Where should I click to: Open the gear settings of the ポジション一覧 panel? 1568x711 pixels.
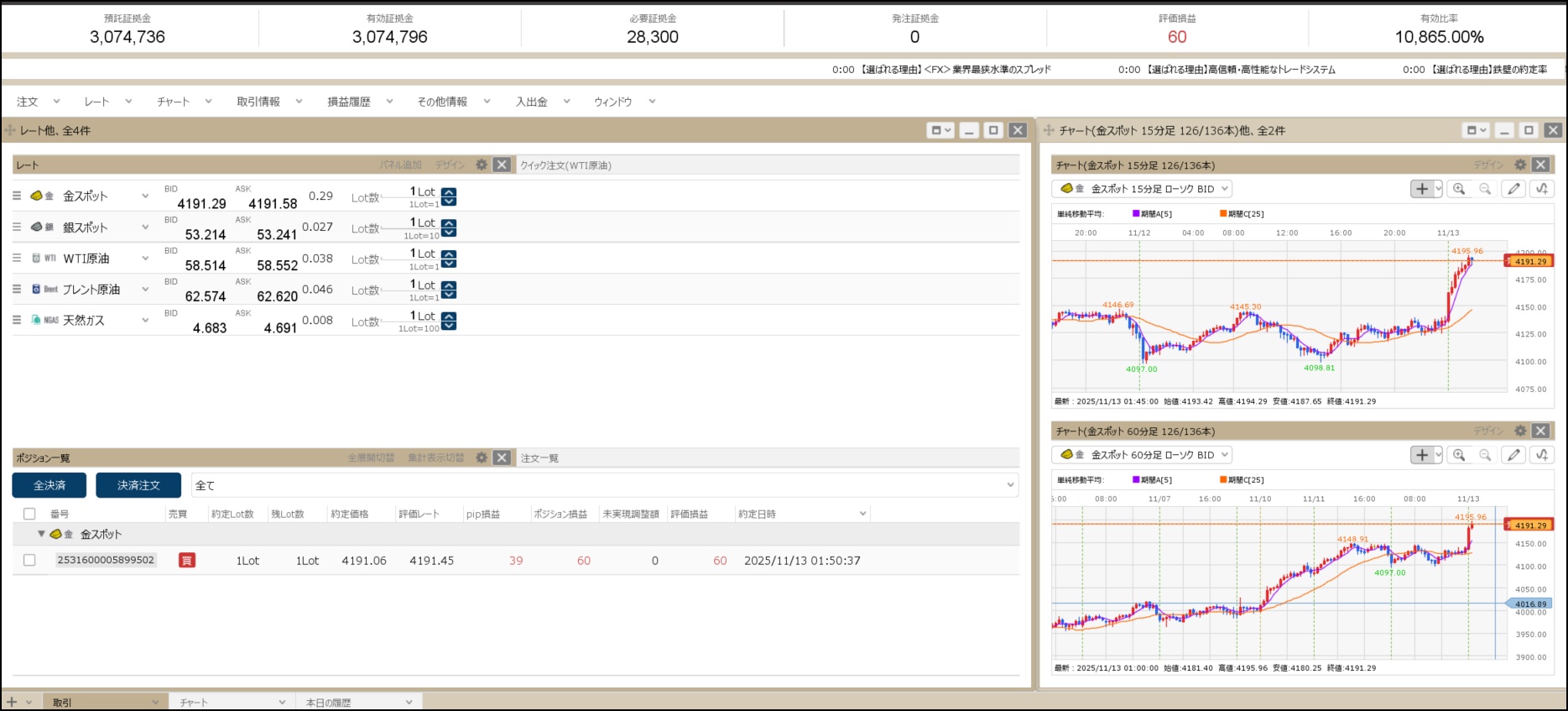coord(482,457)
